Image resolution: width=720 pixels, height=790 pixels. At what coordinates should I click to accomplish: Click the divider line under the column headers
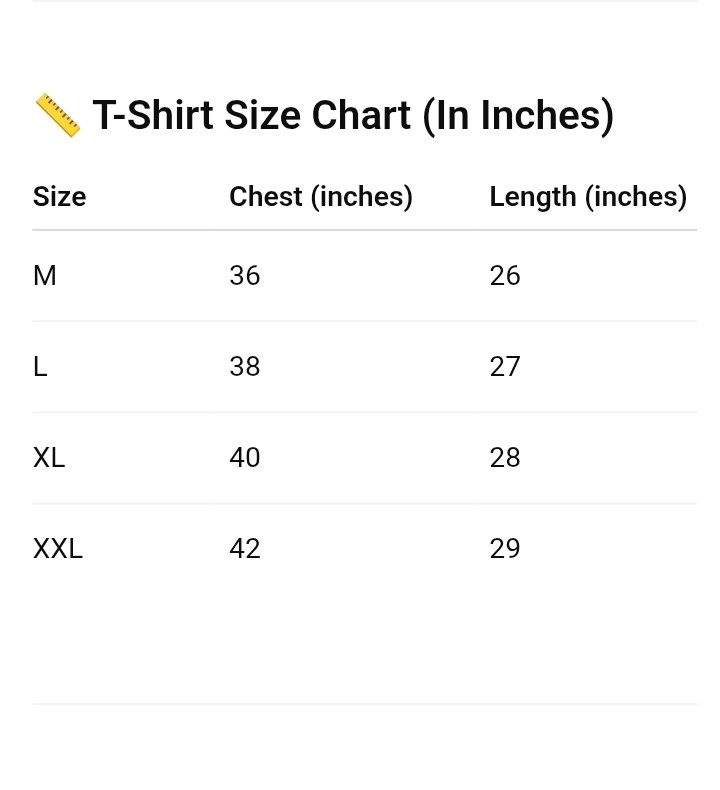(x=364, y=230)
